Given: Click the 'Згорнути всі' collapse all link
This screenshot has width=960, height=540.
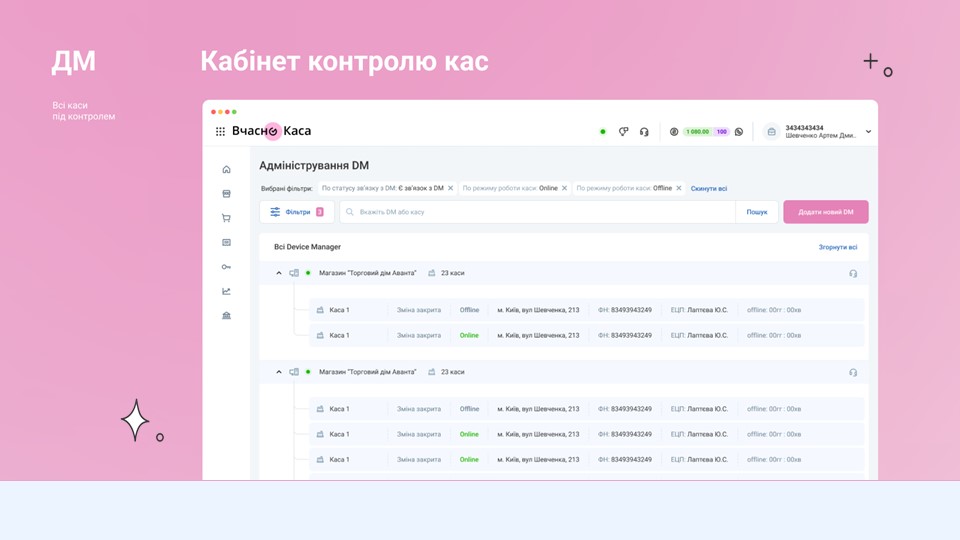Looking at the screenshot, I should [x=837, y=247].
